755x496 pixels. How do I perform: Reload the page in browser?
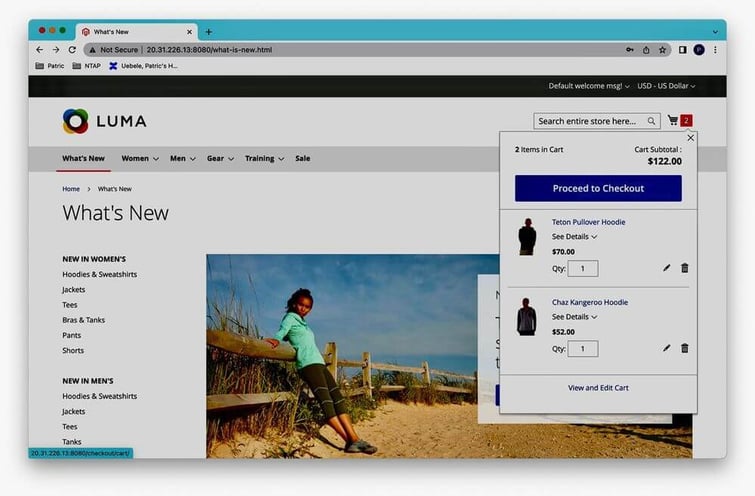[x=72, y=49]
